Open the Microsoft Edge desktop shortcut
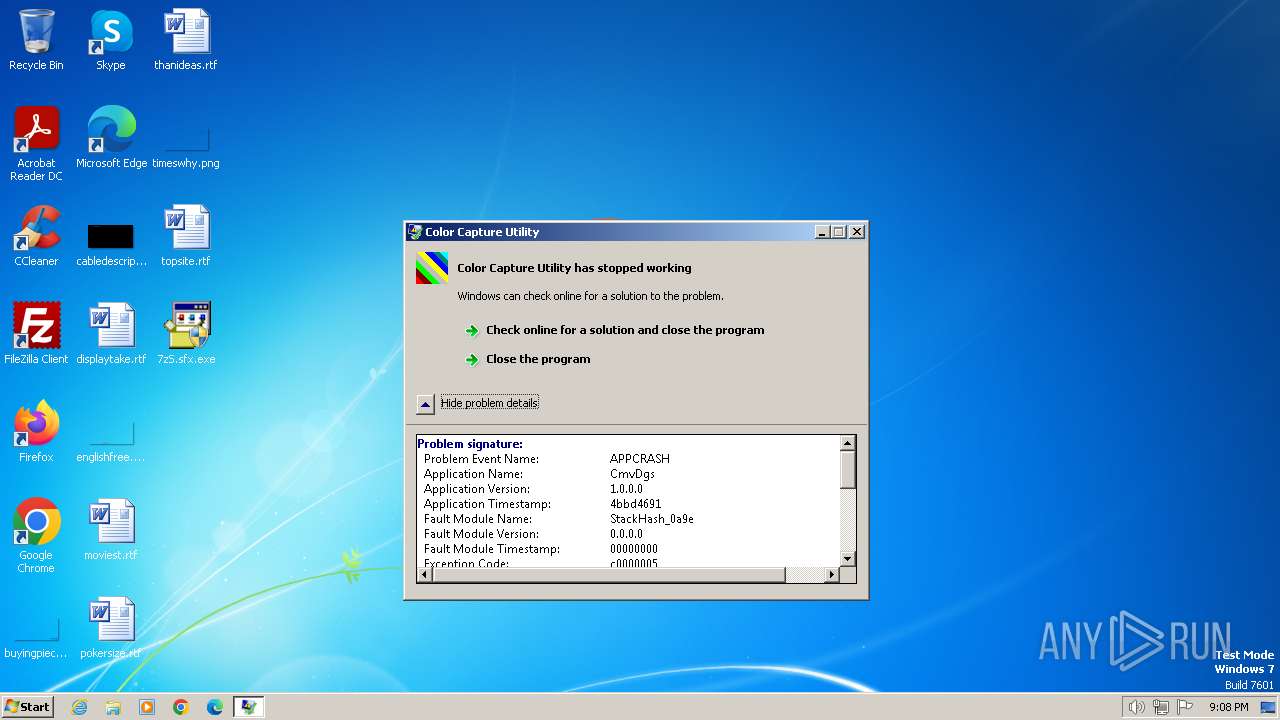The height and width of the screenshot is (720, 1280). (111, 138)
